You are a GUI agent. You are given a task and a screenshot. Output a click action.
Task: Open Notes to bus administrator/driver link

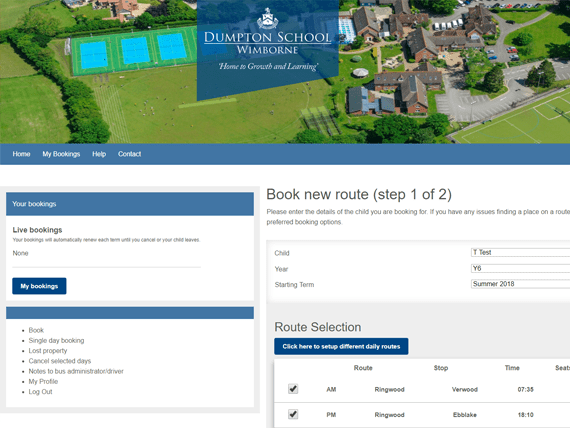coord(76,371)
